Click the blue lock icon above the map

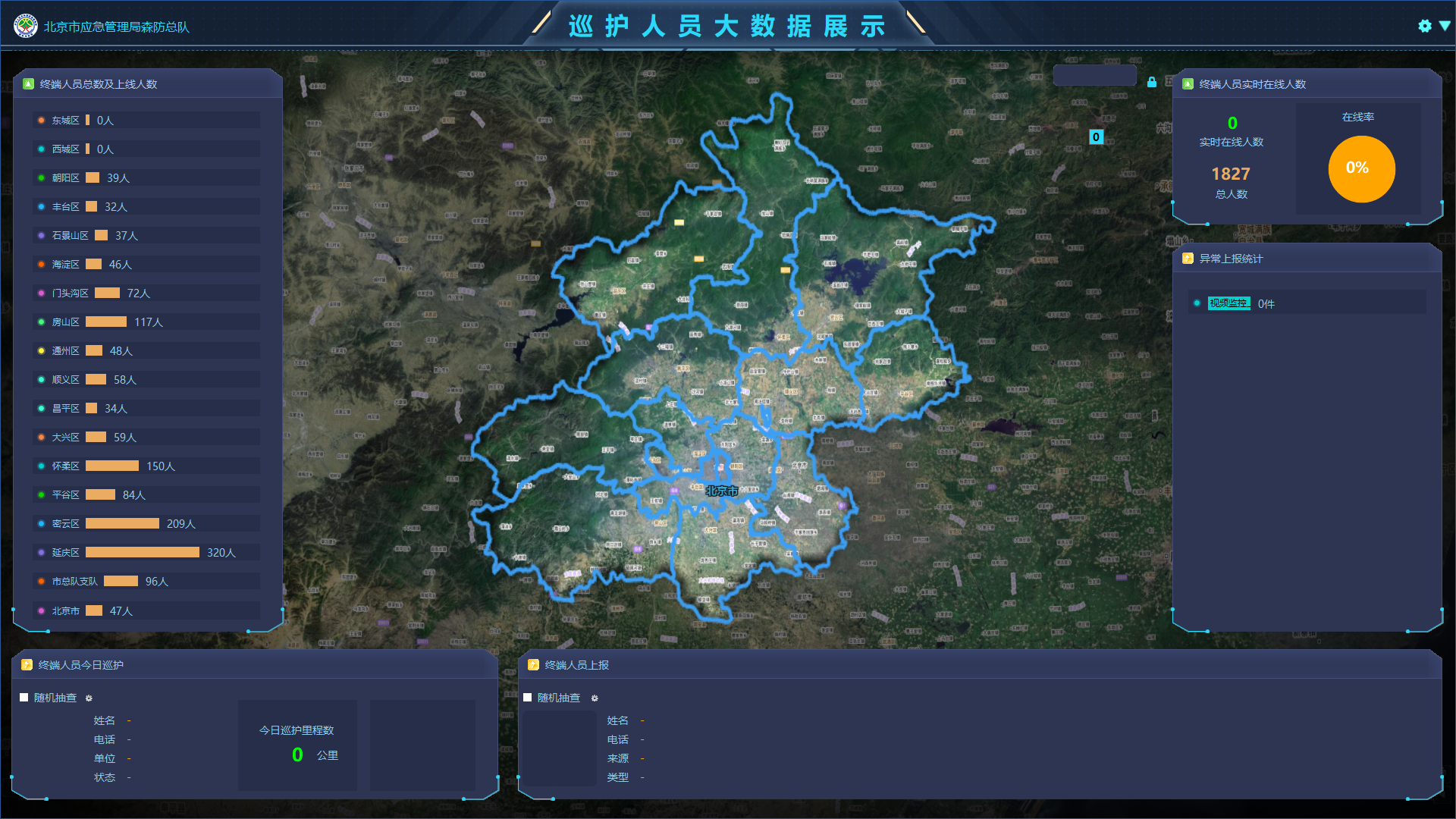[x=1151, y=82]
